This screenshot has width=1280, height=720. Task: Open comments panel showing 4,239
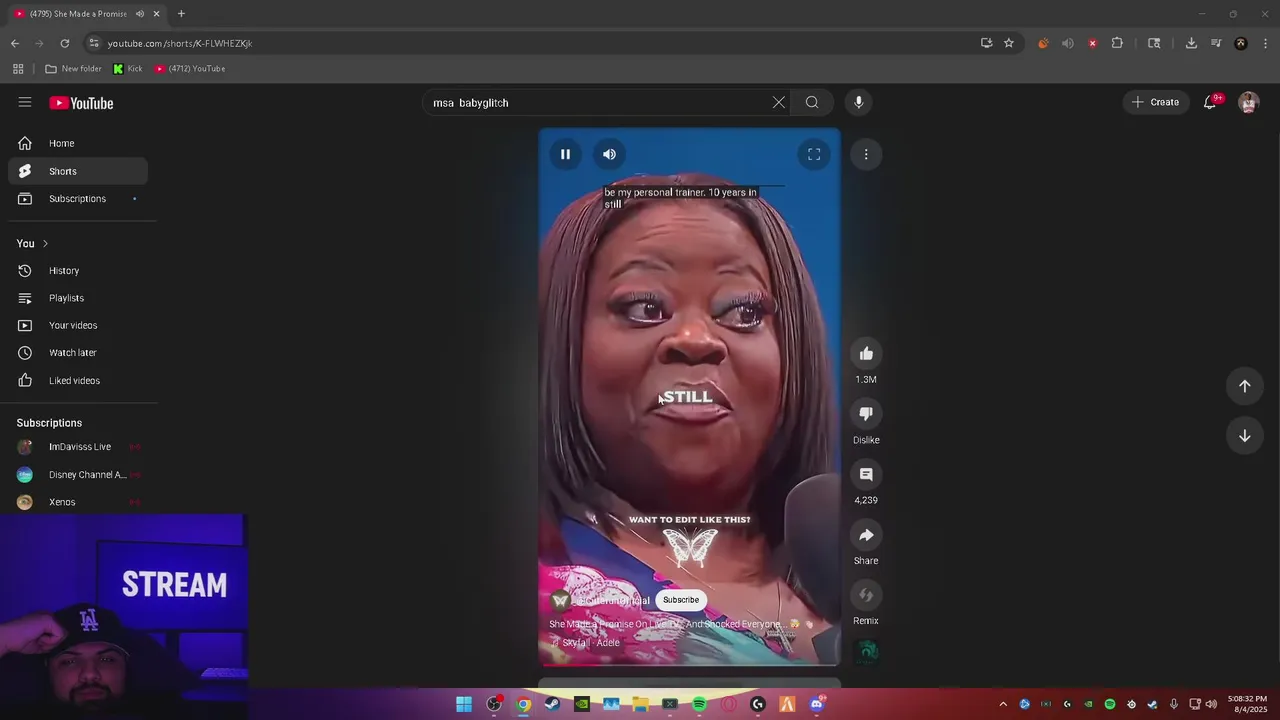point(866,474)
